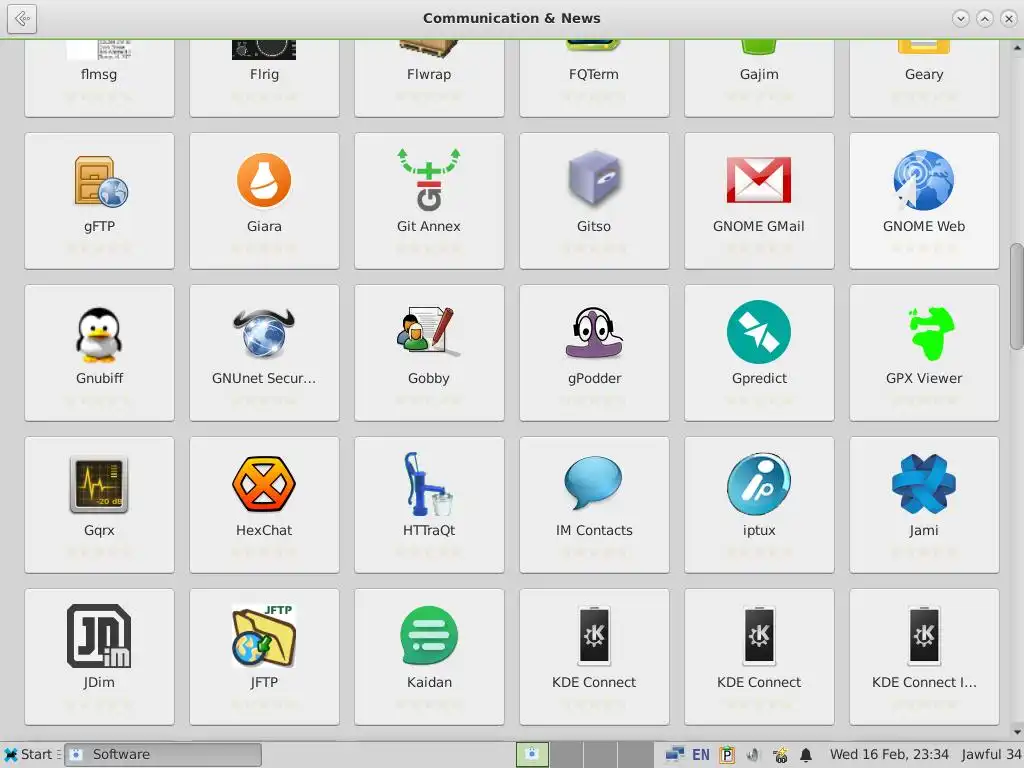Click the Gitso cube icon
The image size is (1024, 768).
594,179
